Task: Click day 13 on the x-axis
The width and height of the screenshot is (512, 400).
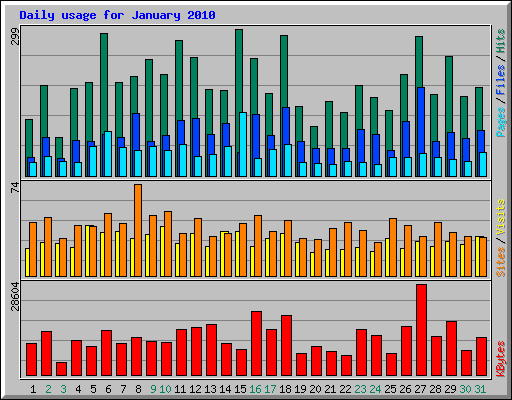Action: [210, 389]
